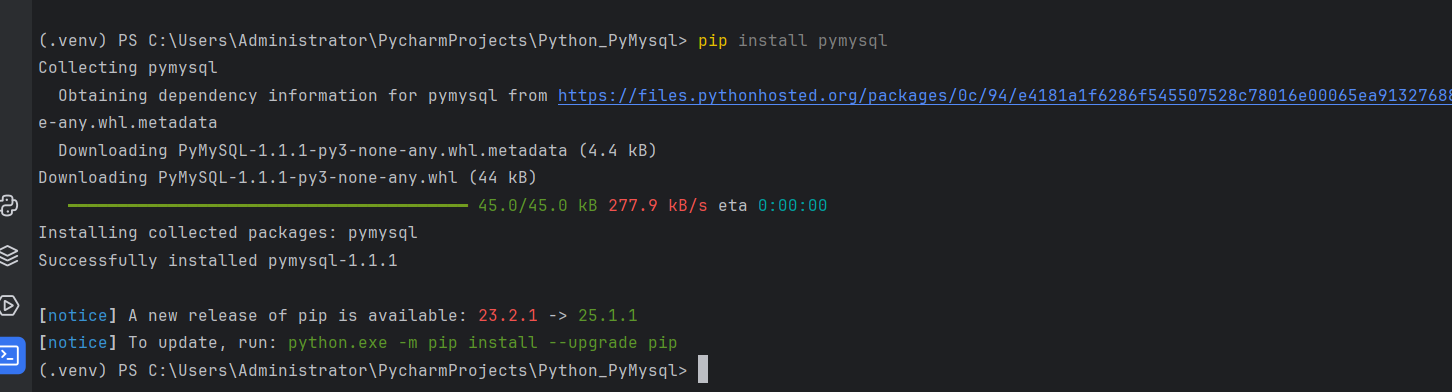The width and height of the screenshot is (1452, 392).
Task: Click 'Downloading PyMySQL-1.1.1-py3-none-any.whl.metadata (4.4 kB)' line
Action: [x=357, y=150]
